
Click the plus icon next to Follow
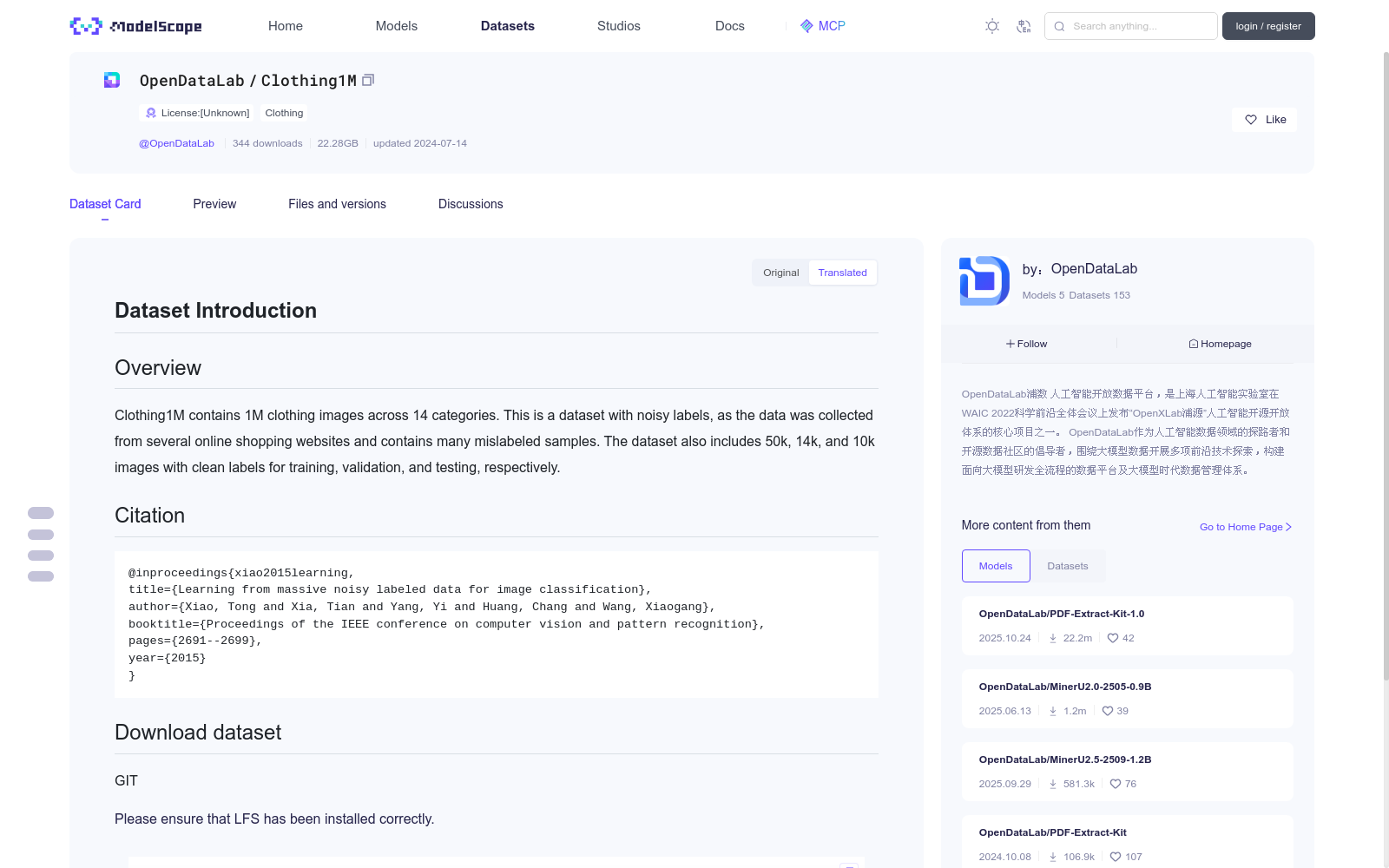click(x=1010, y=344)
